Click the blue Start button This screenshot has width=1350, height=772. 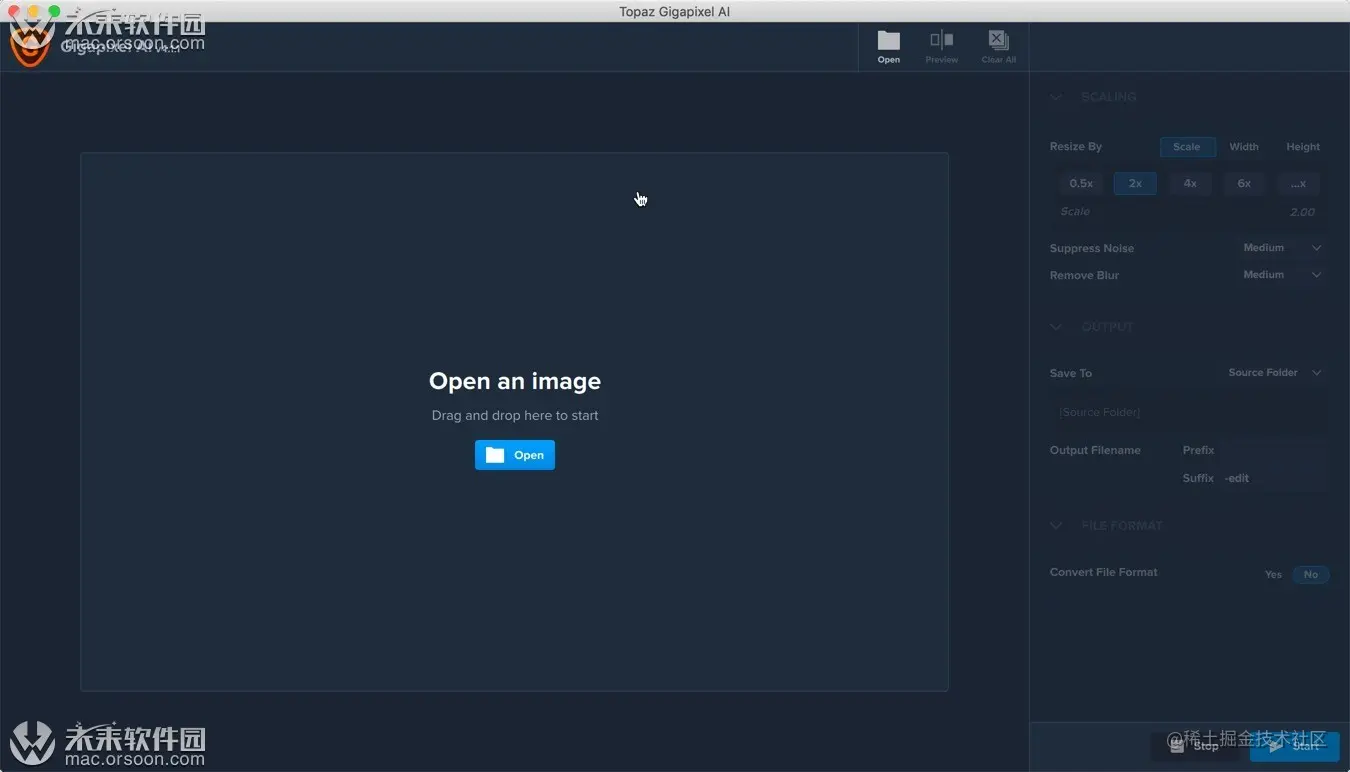pyautogui.click(x=1295, y=746)
